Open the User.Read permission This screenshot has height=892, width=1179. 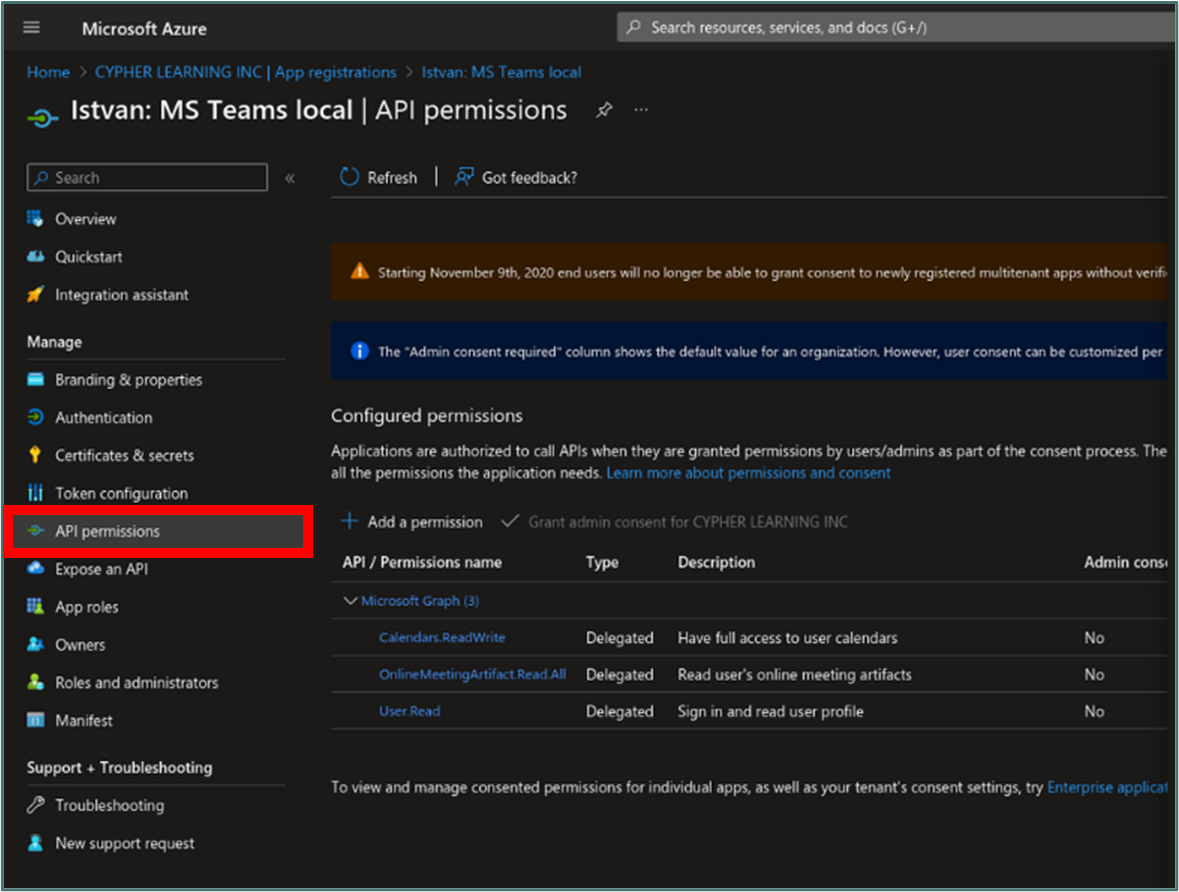[x=410, y=711]
